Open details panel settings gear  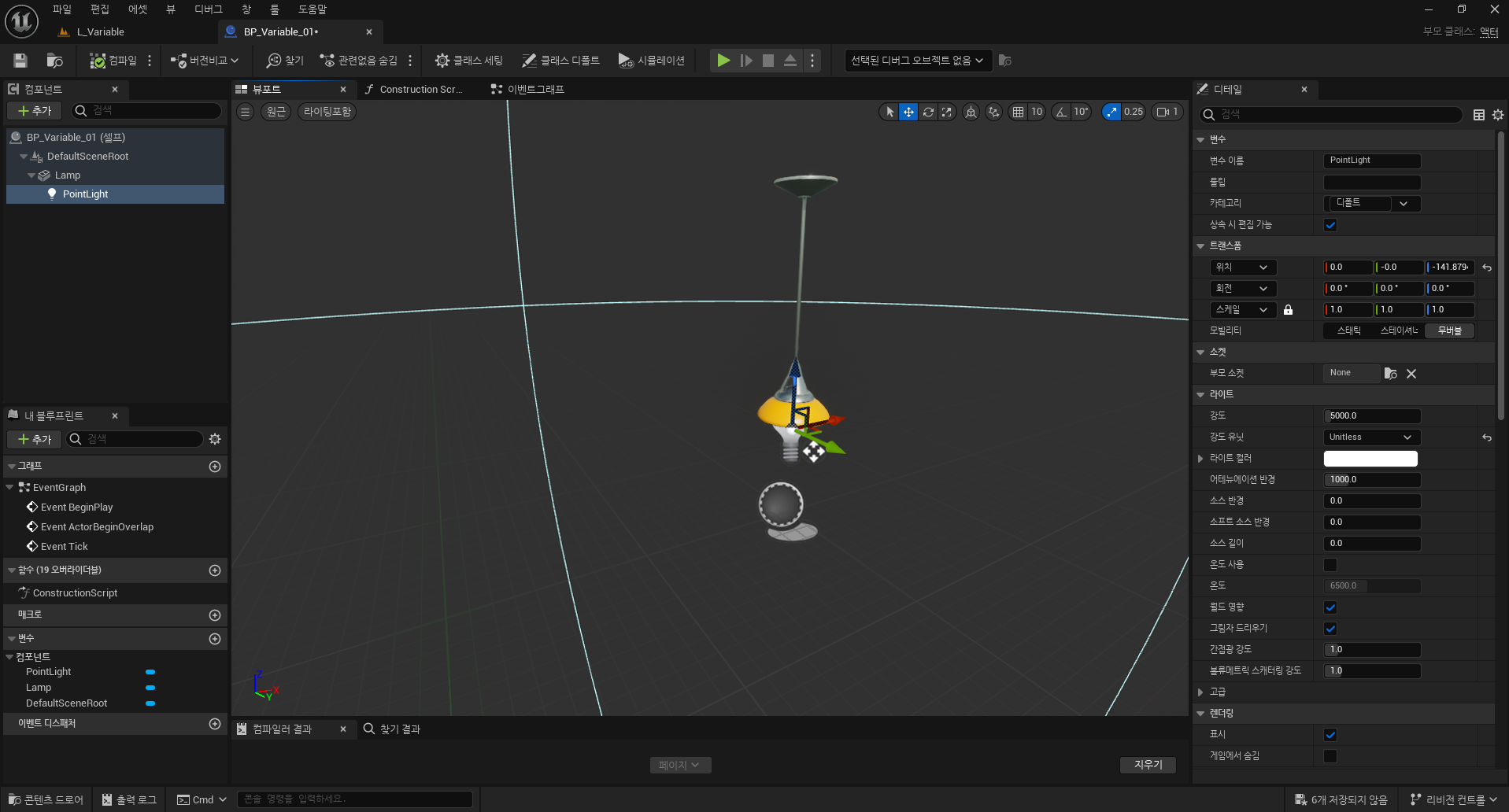coord(1498,115)
